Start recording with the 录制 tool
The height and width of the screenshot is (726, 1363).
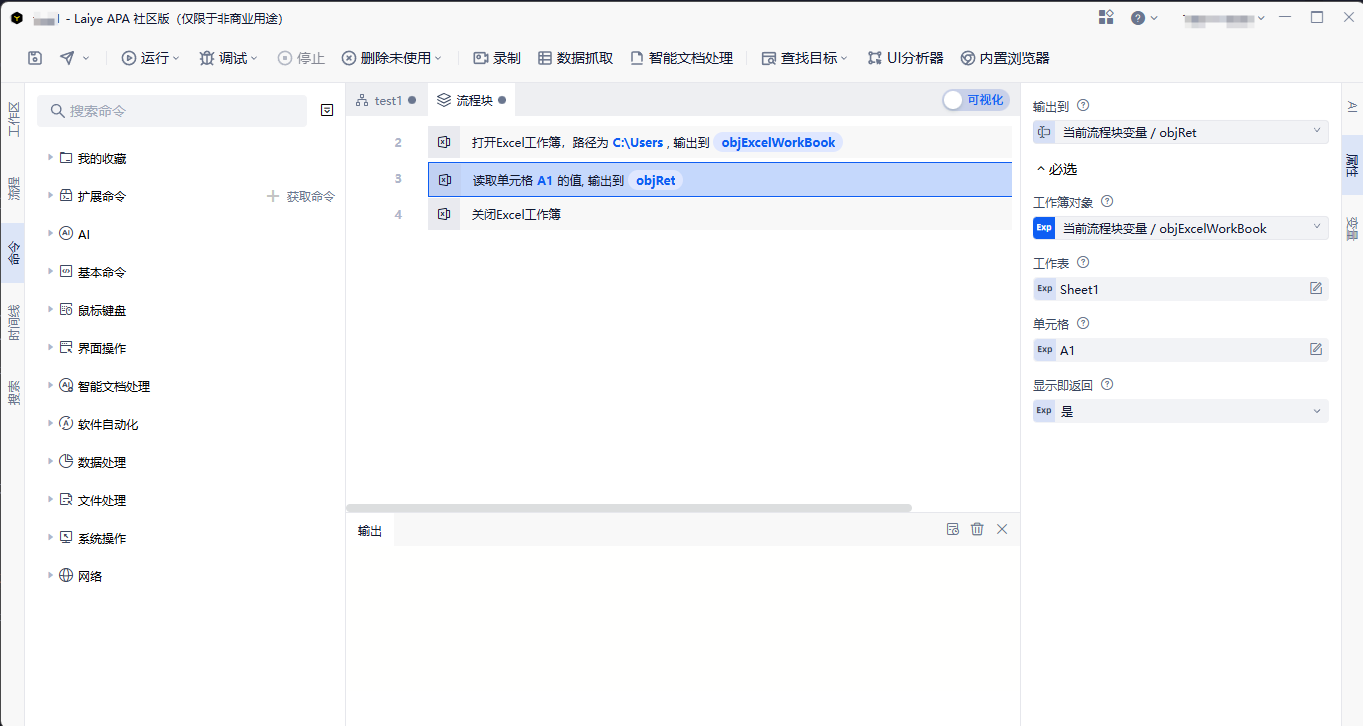pyautogui.click(x=496, y=58)
